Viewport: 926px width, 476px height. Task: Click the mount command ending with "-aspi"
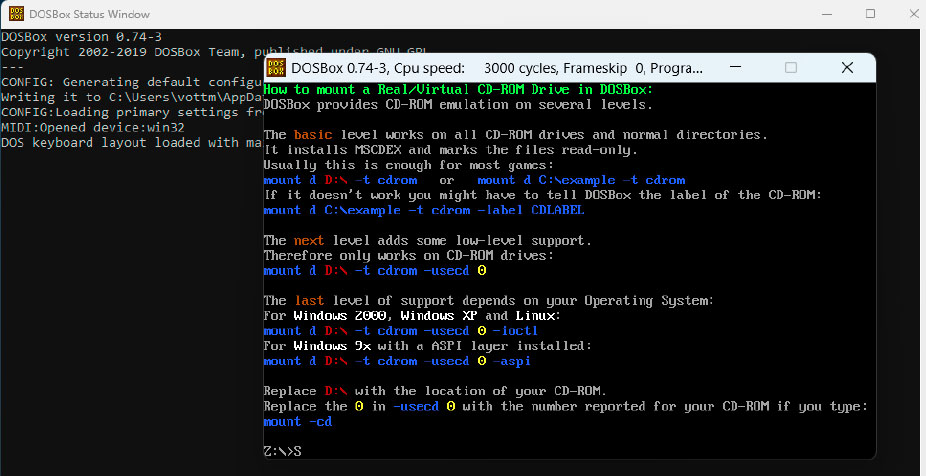click(397, 360)
